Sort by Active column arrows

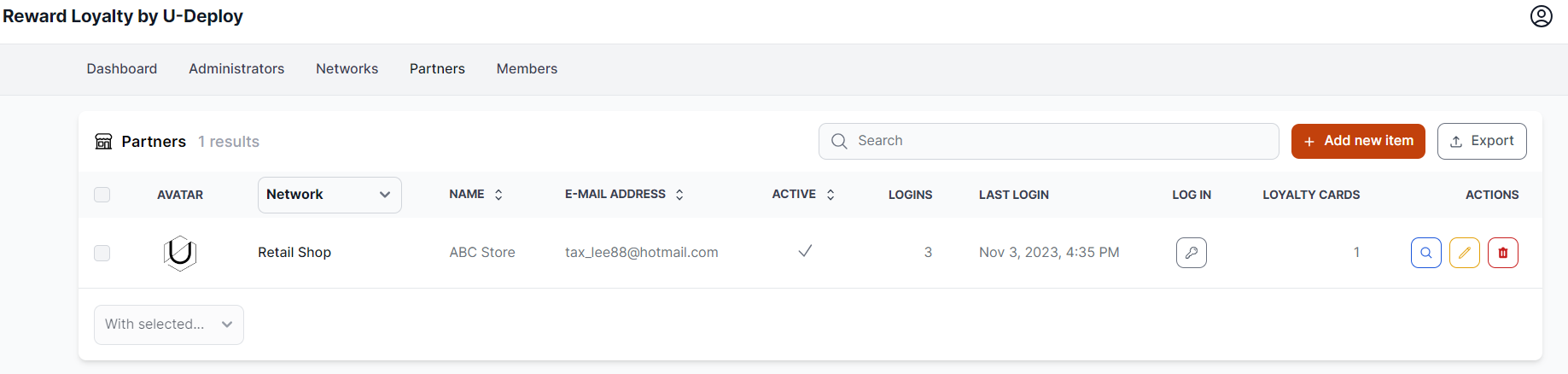(x=831, y=195)
